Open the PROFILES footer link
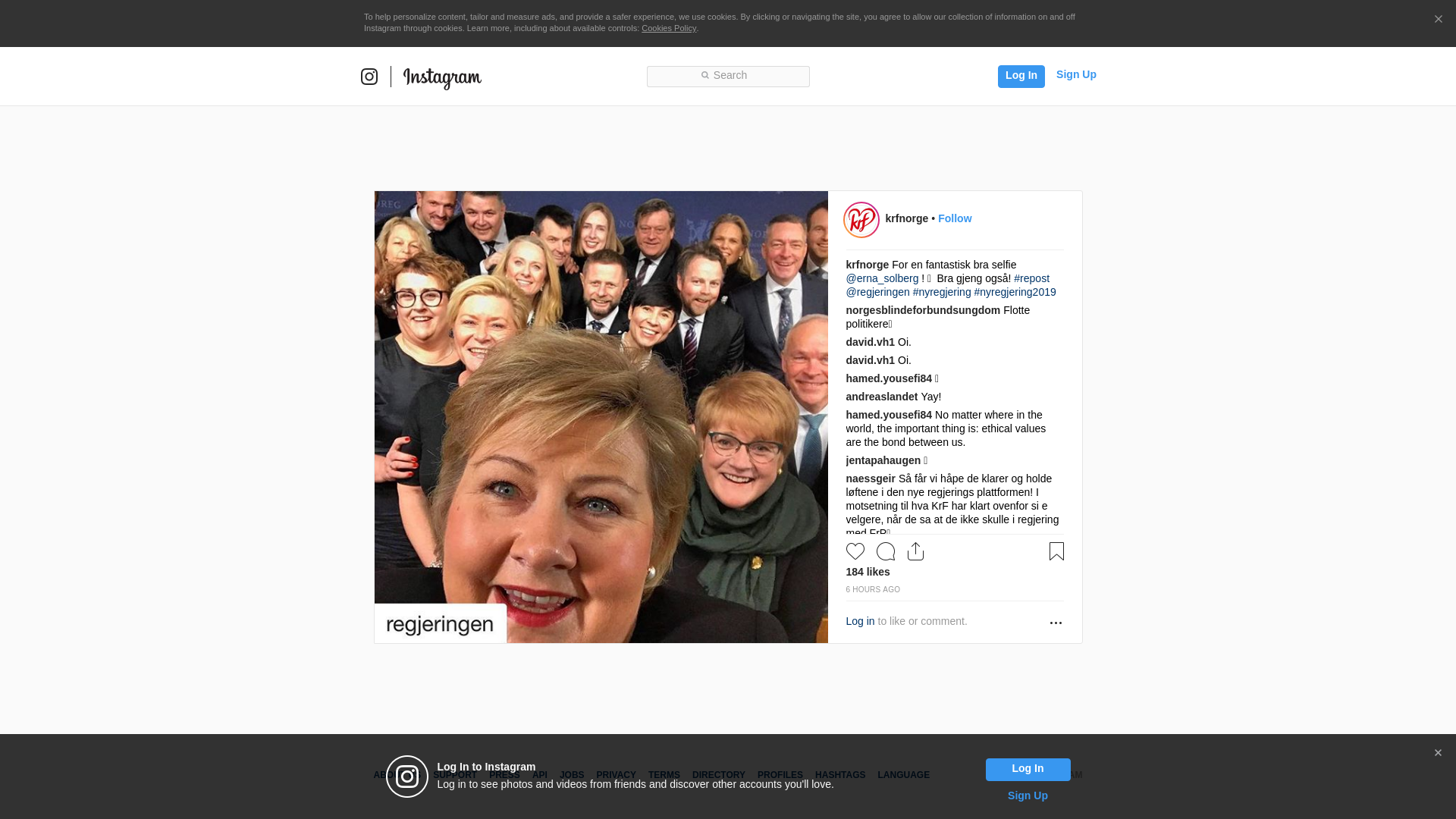This screenshot has height=819, width=1456. (x=780, y=775)
